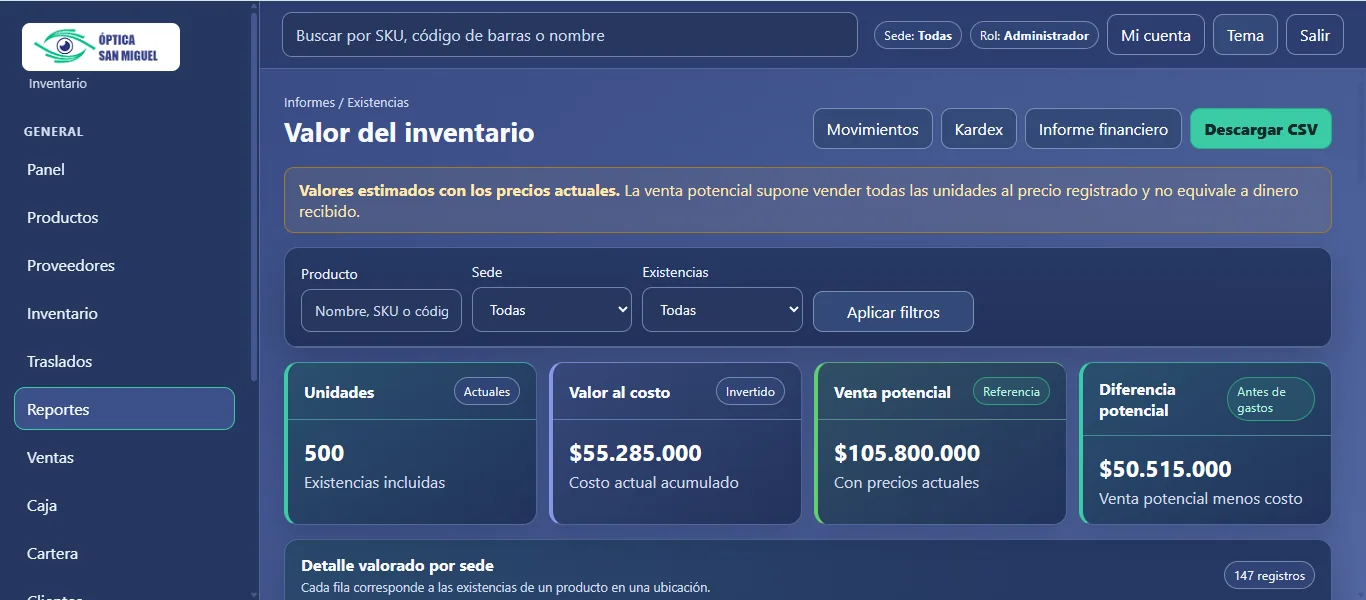The height and width of the screenshot is (600, 1366).
Task: Click Salir to log out
Action: 1315,35
